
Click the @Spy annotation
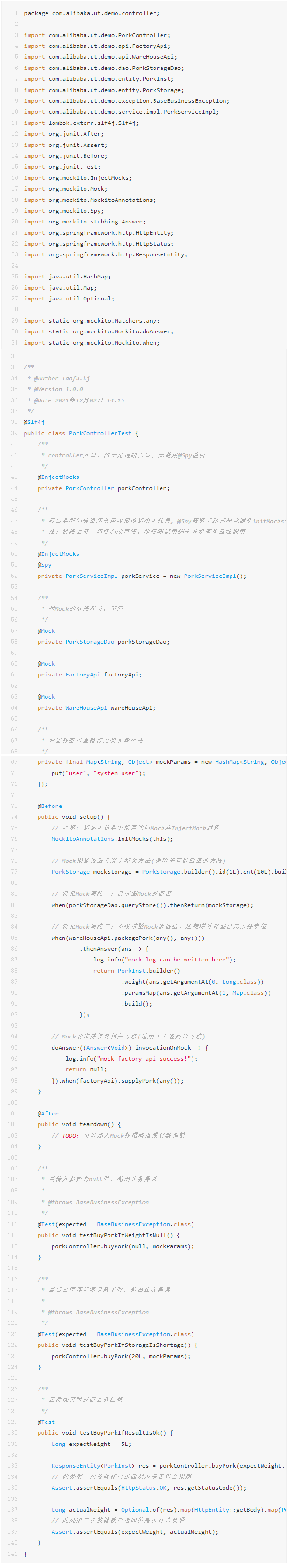tap(45, 565)
